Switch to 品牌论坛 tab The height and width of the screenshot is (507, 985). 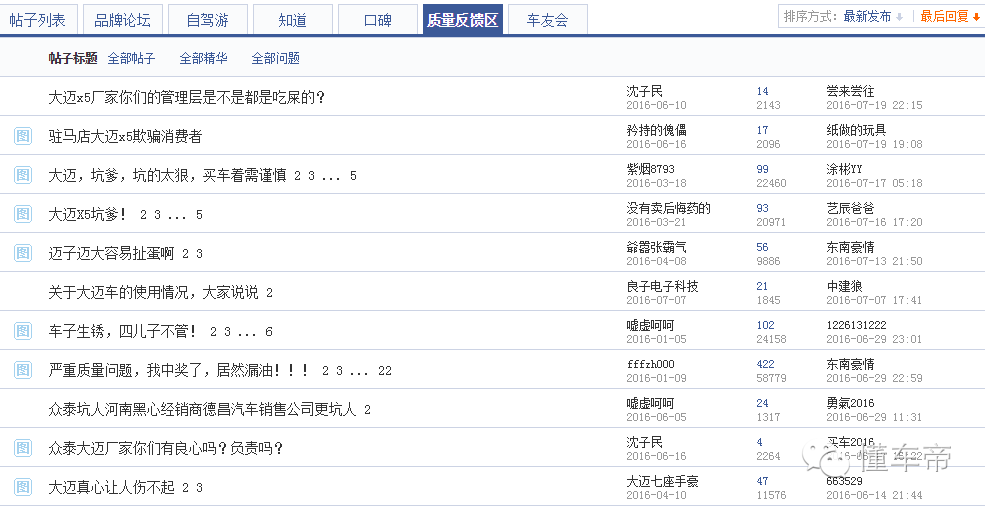[x=122, y=20]
